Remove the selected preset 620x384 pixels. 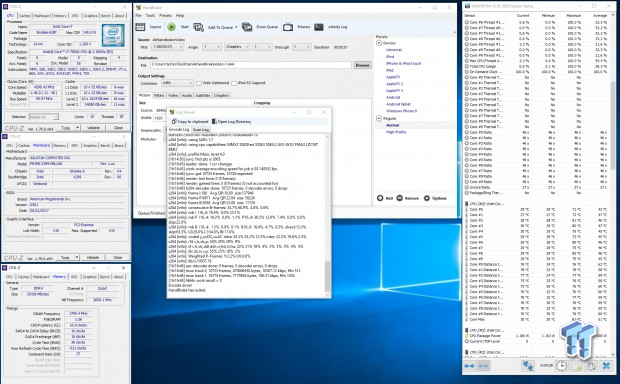click(x=407, y=198)
